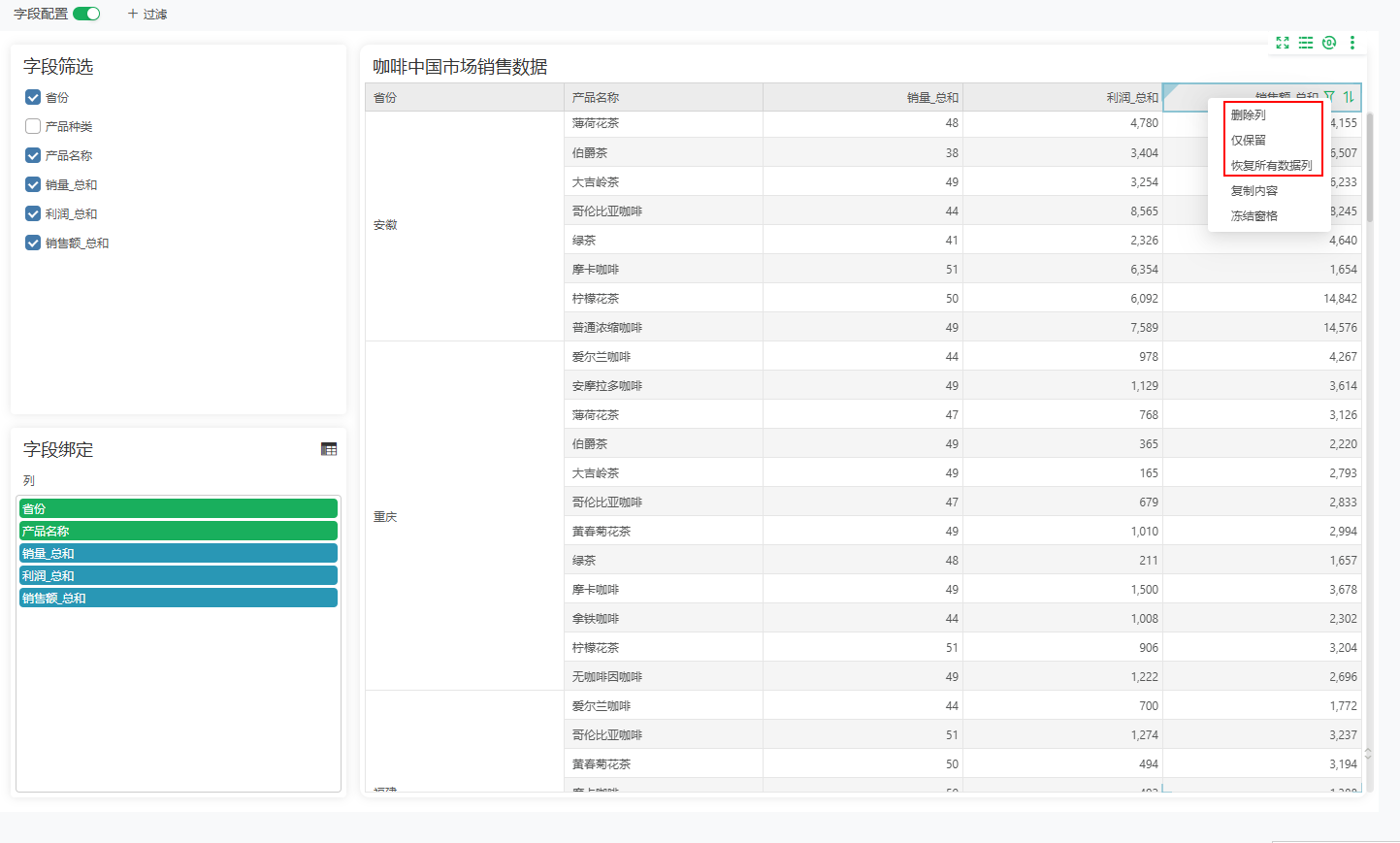The image size is (1400, 843).
Task: Click the table icon in 字段绑定 panel
Action: (329, 449)
